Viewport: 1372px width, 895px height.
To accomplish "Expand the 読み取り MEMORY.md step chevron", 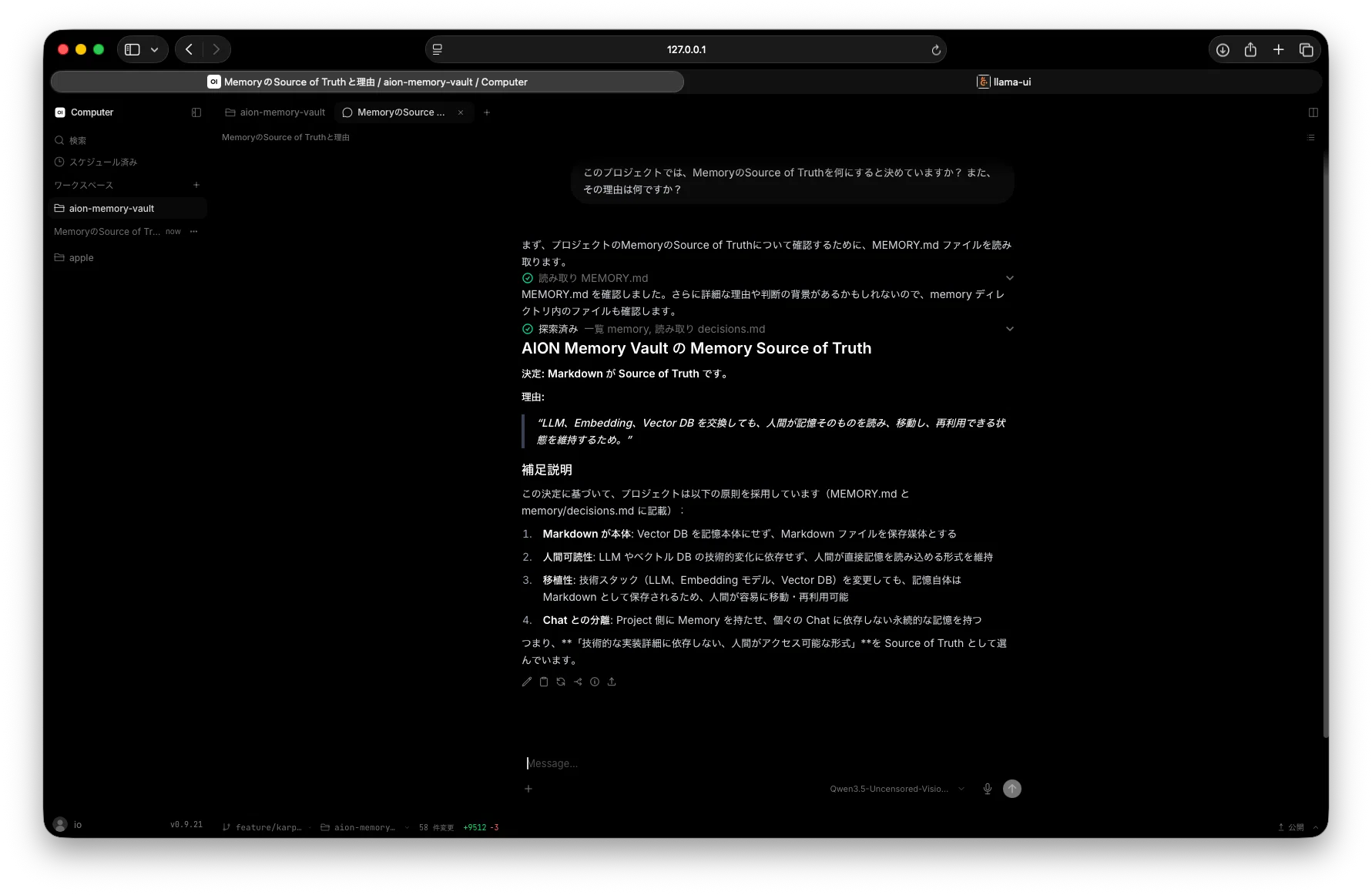I will pyautogui.click(x=1010, y=278).
